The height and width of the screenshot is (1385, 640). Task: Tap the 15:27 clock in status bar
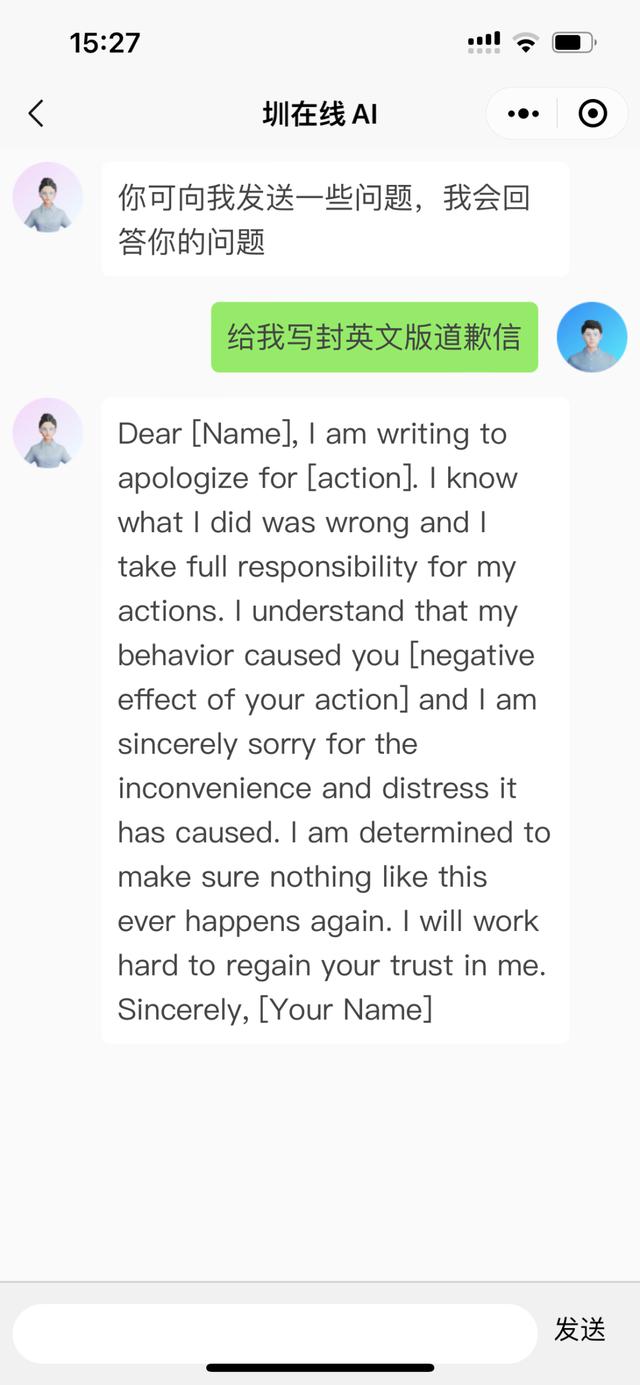(105, 42)
